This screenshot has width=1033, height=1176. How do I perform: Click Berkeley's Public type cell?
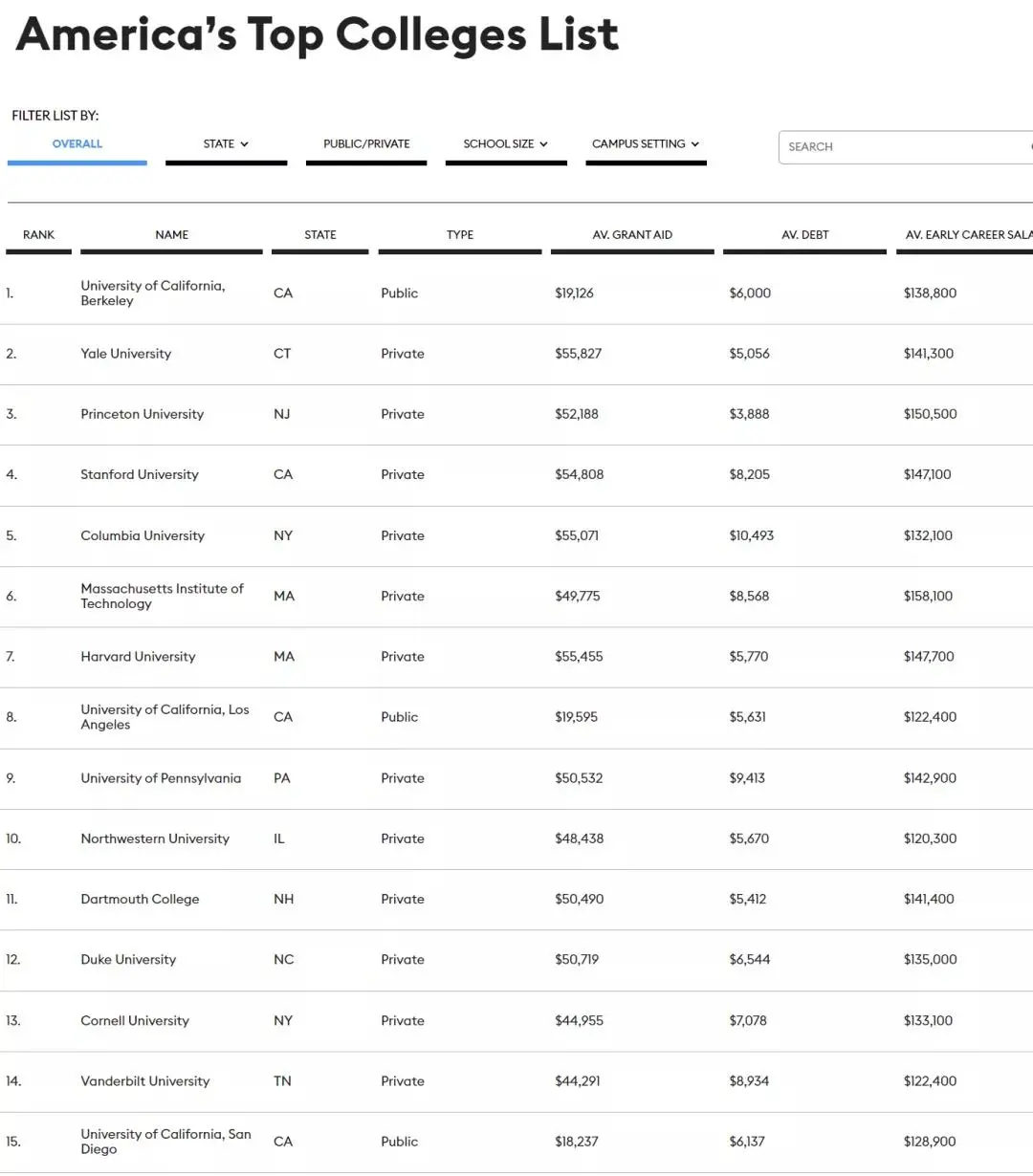(x=400, y=294)
